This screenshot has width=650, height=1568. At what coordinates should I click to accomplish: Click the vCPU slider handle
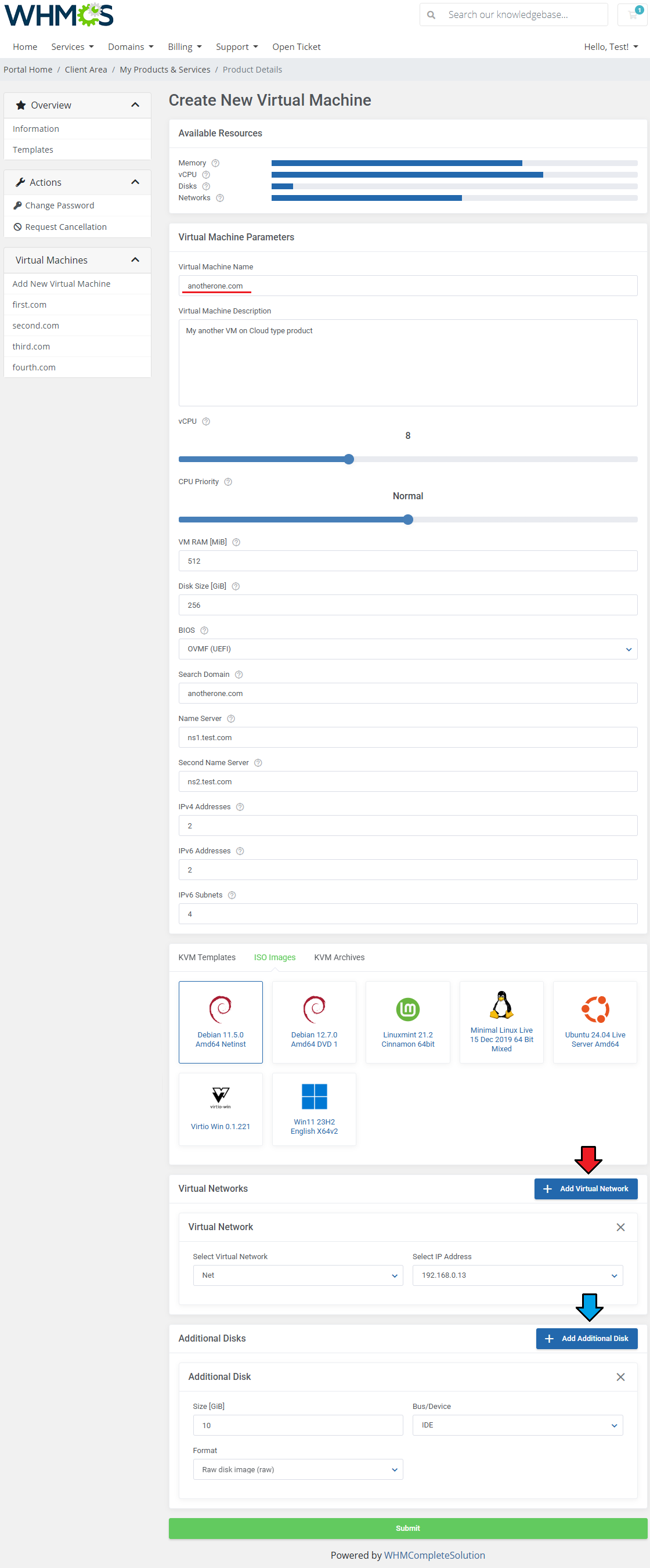click(349, 459)
